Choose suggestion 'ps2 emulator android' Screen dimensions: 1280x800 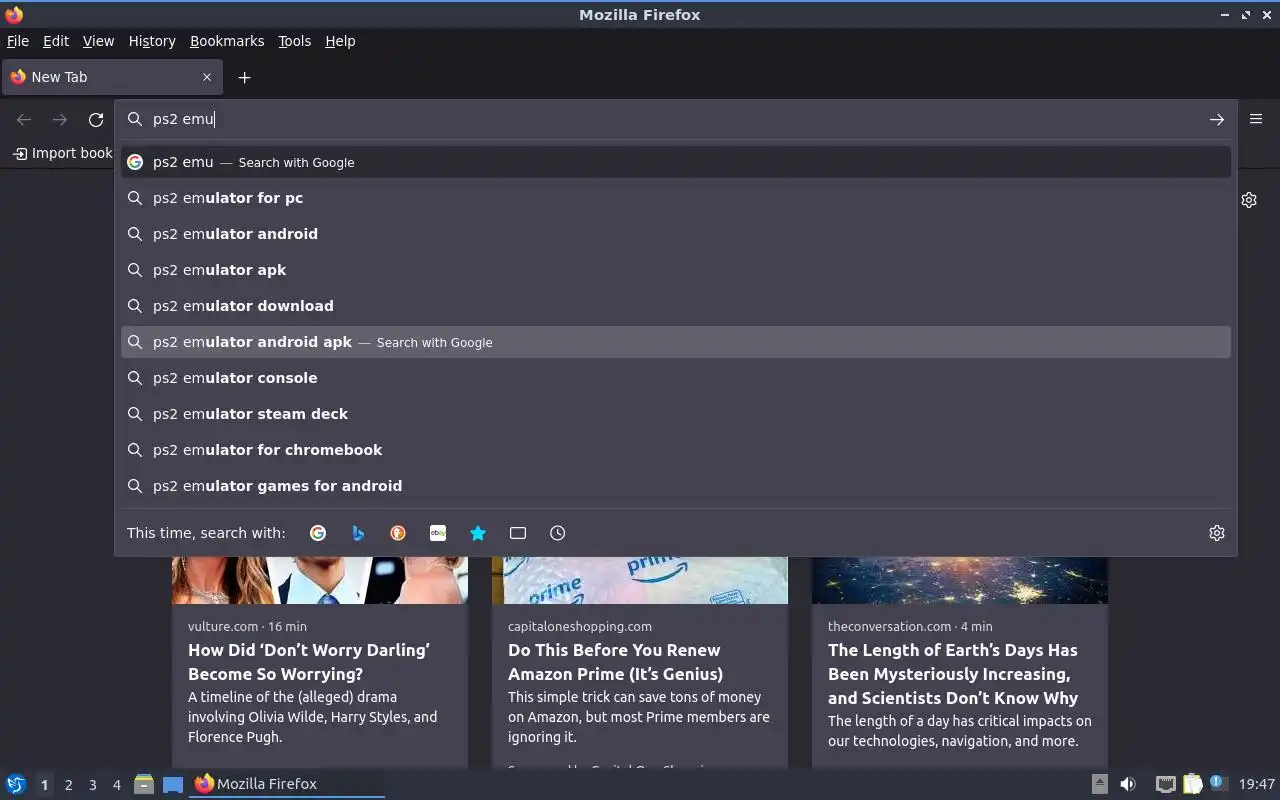pos(676,234)
